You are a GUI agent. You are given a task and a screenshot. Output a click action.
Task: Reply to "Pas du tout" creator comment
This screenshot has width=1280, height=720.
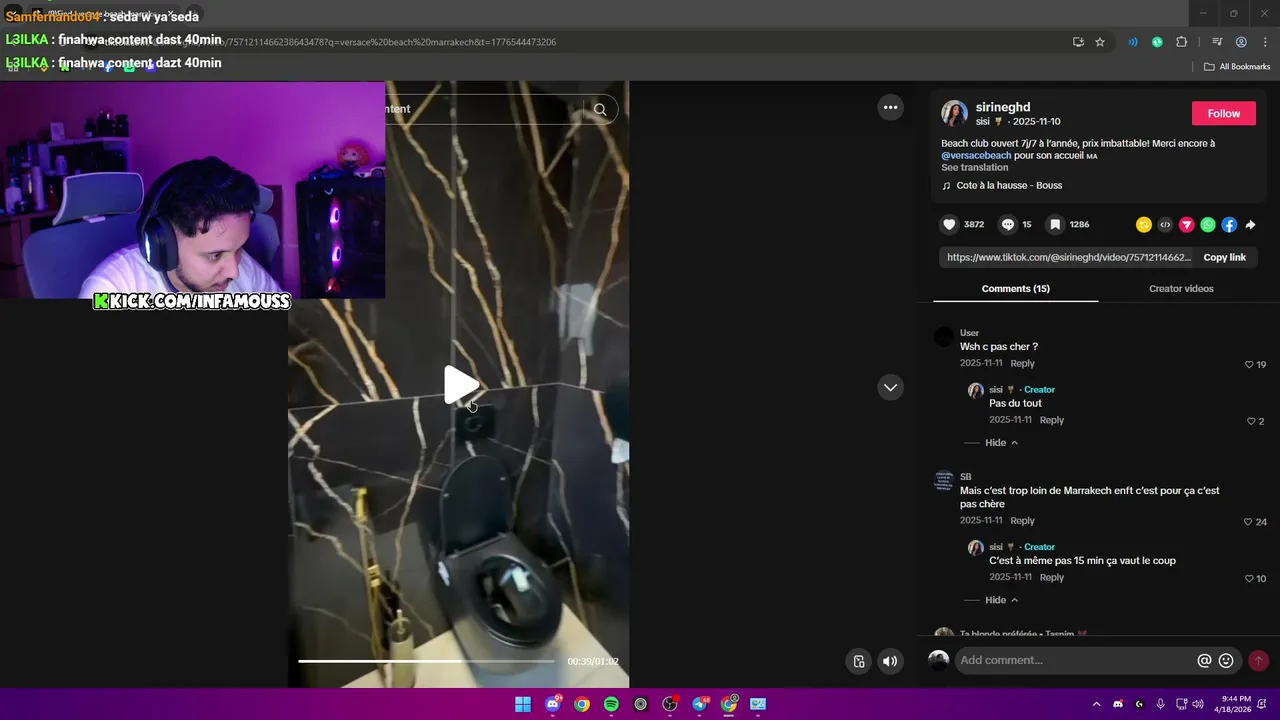[1051, 420]
